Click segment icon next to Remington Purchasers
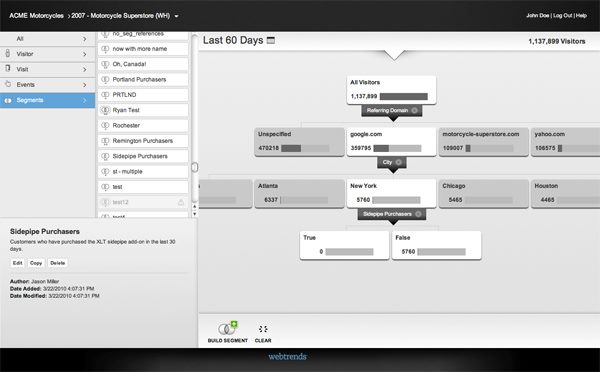The image size is (600, 372). (x=105, y=141)
